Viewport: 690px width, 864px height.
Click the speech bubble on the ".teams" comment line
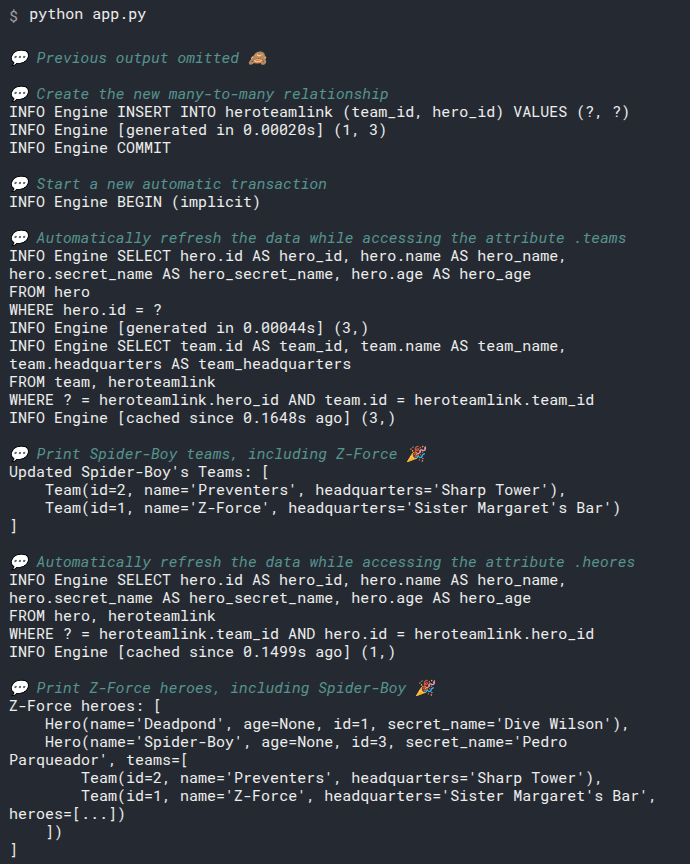19,238
